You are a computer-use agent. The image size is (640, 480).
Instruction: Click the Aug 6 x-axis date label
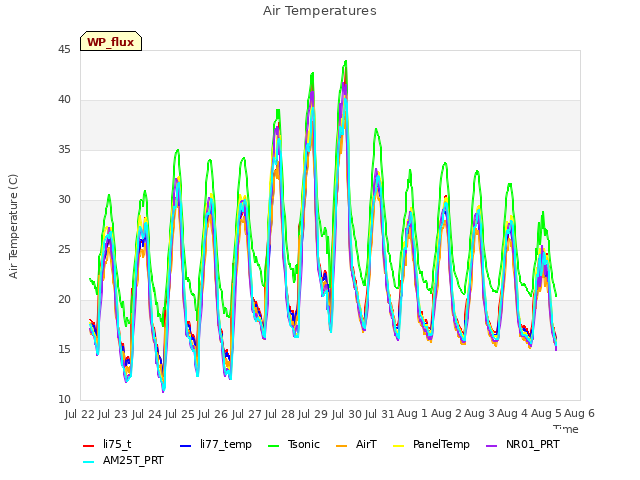[x=579, y=413]
